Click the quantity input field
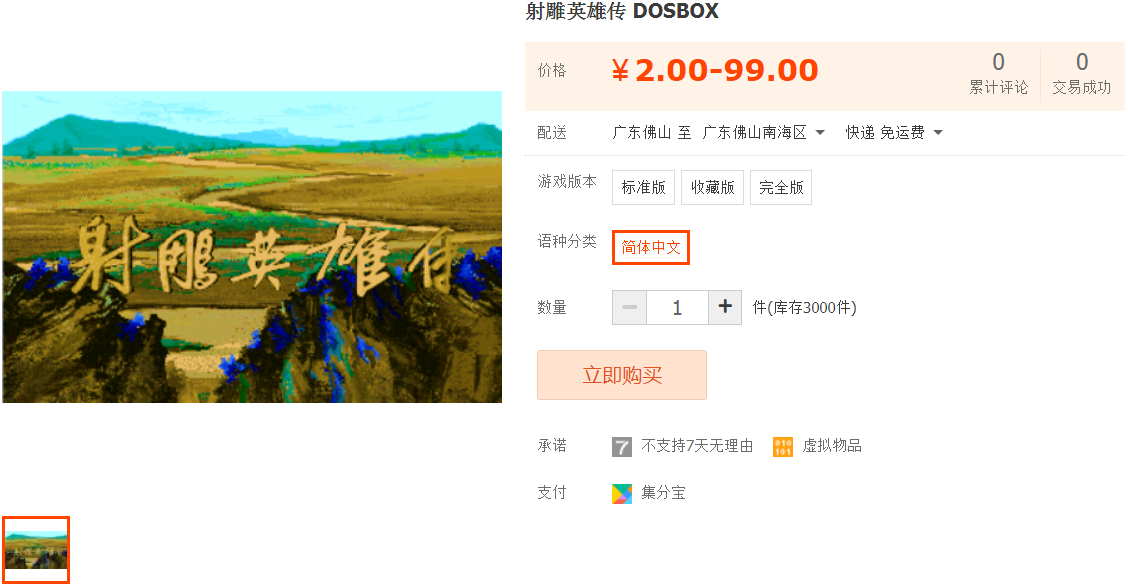The height and width of the screenshot is (587, 1128). pyautogui.click(x=677, y=307)
